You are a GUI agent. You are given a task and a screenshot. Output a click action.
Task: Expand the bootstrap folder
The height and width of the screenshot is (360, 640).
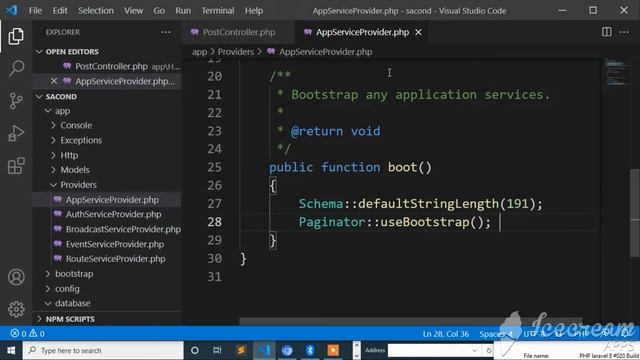pyautogui.click(x=48, y=274)
